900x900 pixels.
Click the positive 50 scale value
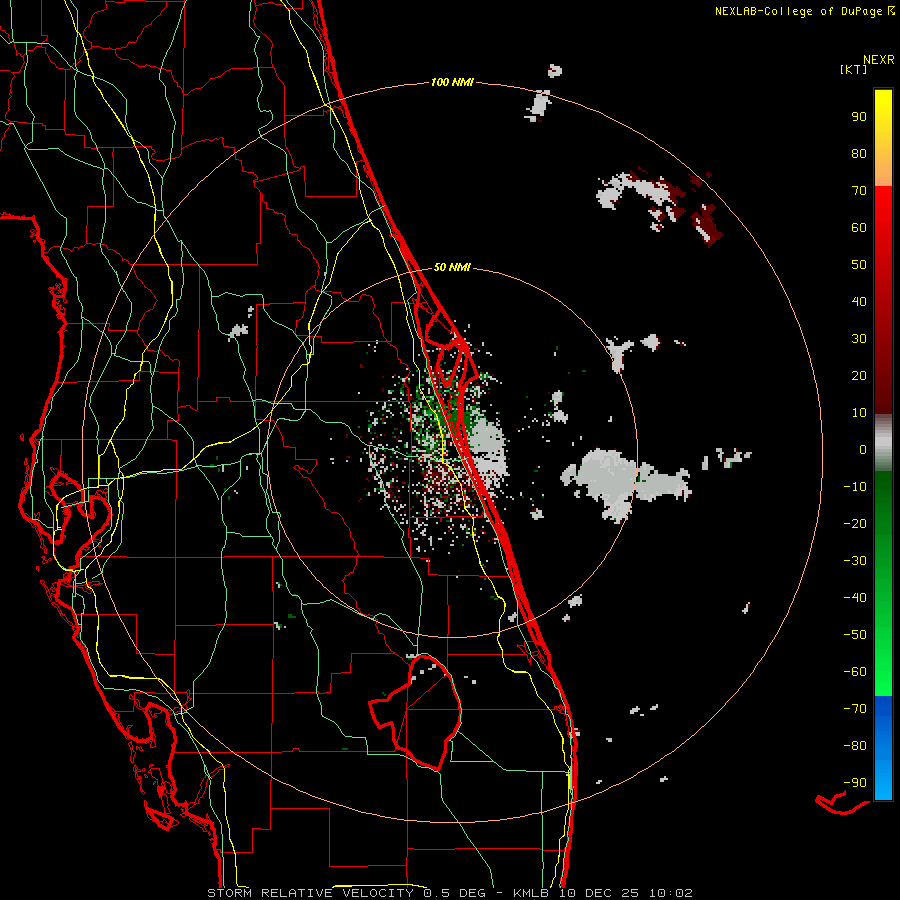pos(859,265)
